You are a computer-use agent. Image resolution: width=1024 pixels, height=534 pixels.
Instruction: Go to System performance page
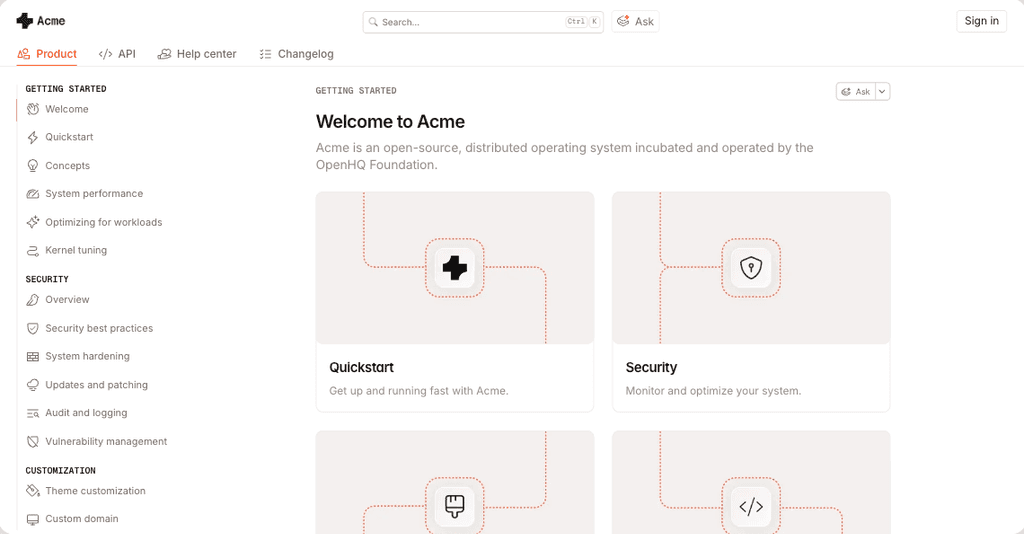pos(94,194)
